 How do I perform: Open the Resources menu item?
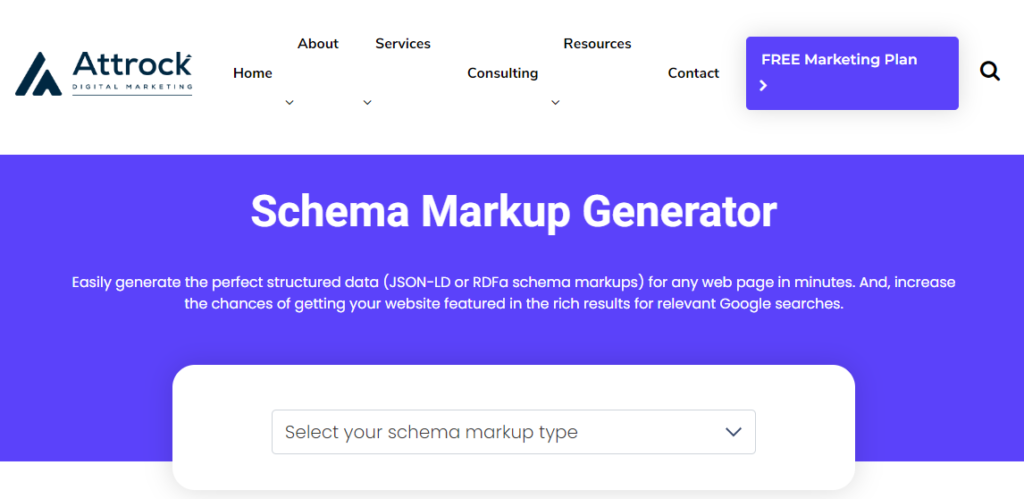[x=597, y=44]
